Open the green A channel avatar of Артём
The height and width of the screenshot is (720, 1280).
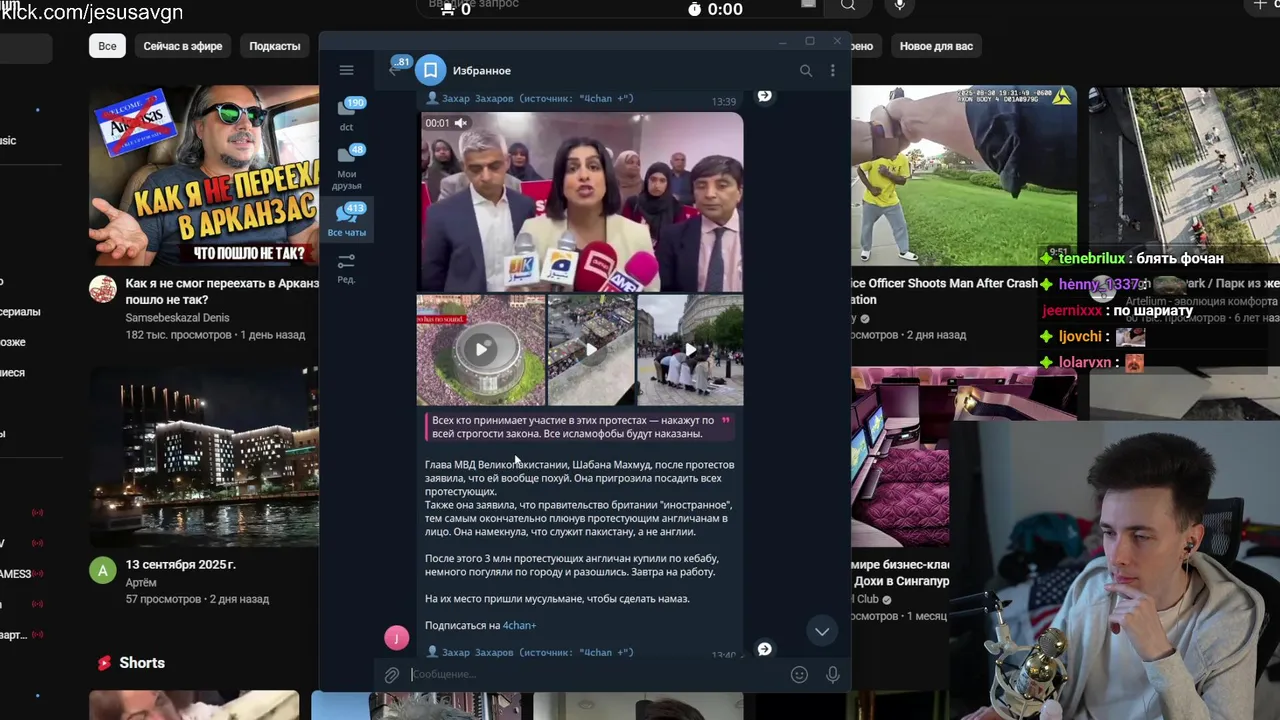[103, 570]
